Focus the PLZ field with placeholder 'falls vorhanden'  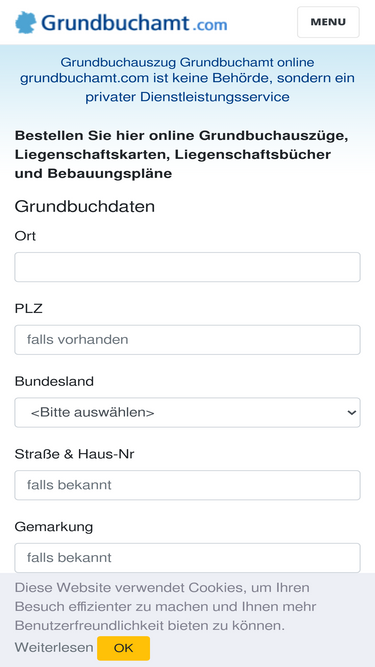[188, 340]
